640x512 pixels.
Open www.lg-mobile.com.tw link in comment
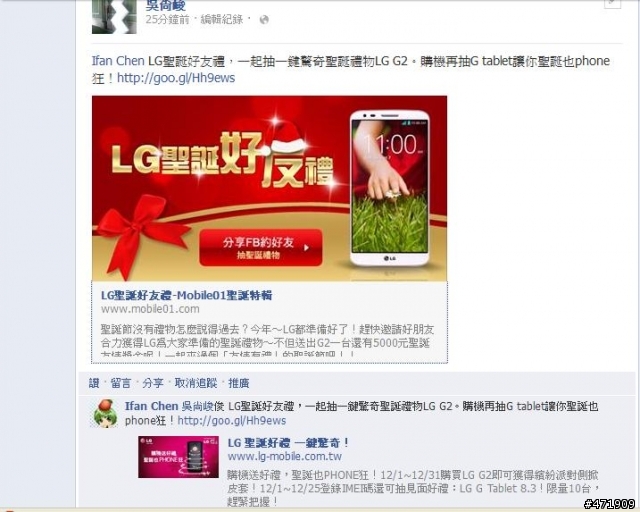284,456
